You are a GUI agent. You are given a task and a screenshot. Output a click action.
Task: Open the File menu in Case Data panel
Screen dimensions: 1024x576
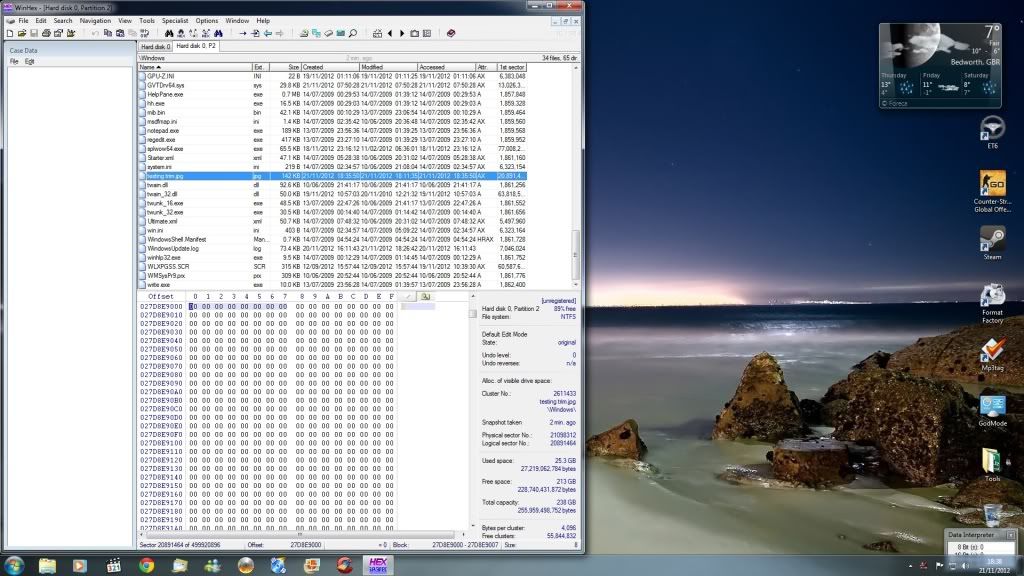tap(14, 61)
